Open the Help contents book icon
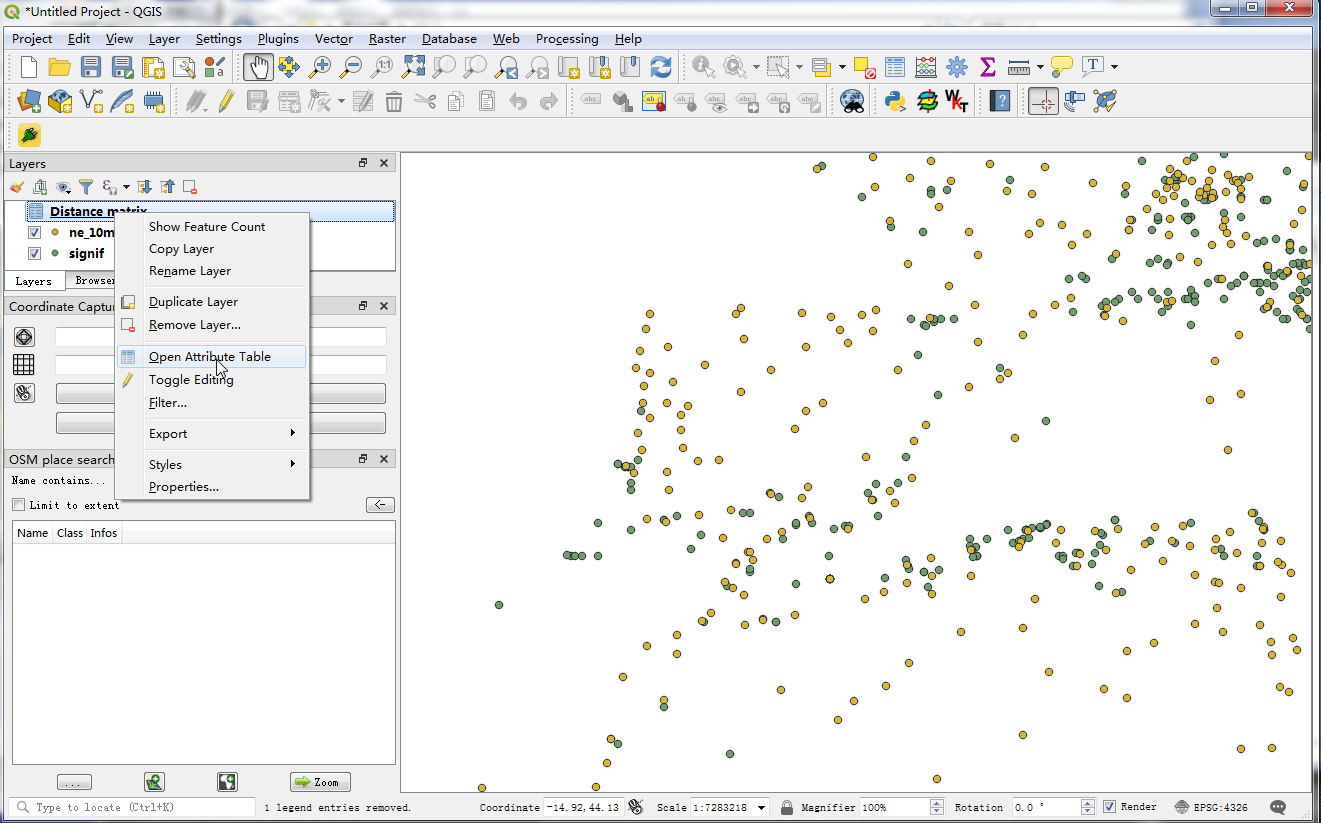Viewport: 1321px width, 823px height. pyautogui.click(x=1000, y=101)
